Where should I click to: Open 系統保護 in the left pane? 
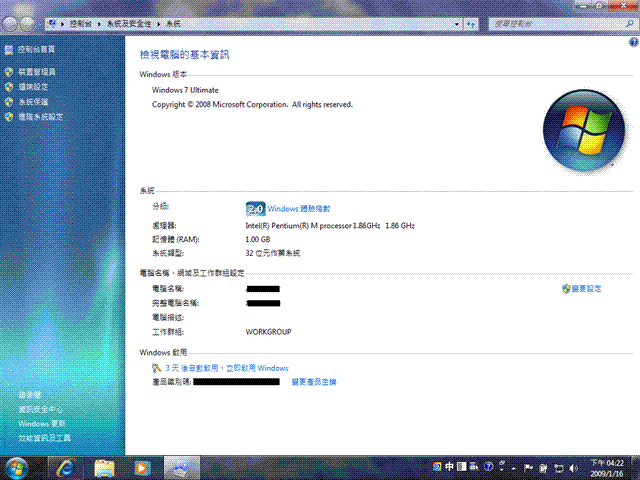[x=33, y=102]
